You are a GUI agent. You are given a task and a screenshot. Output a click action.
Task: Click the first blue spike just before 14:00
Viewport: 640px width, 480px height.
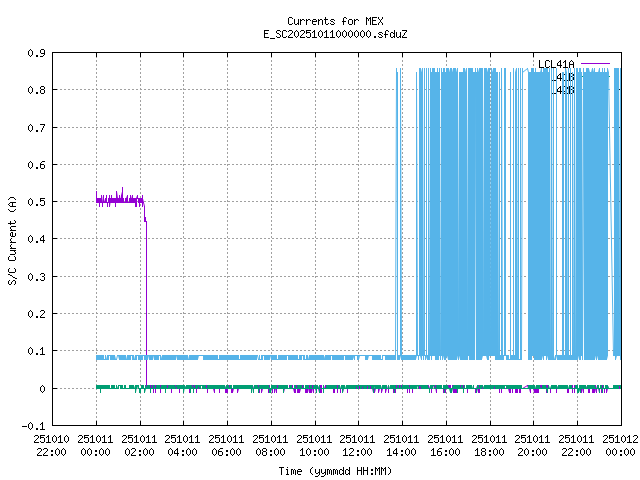click(398, 200)
